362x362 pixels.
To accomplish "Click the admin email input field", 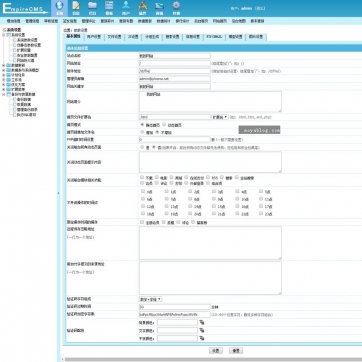I will [175, 79].
